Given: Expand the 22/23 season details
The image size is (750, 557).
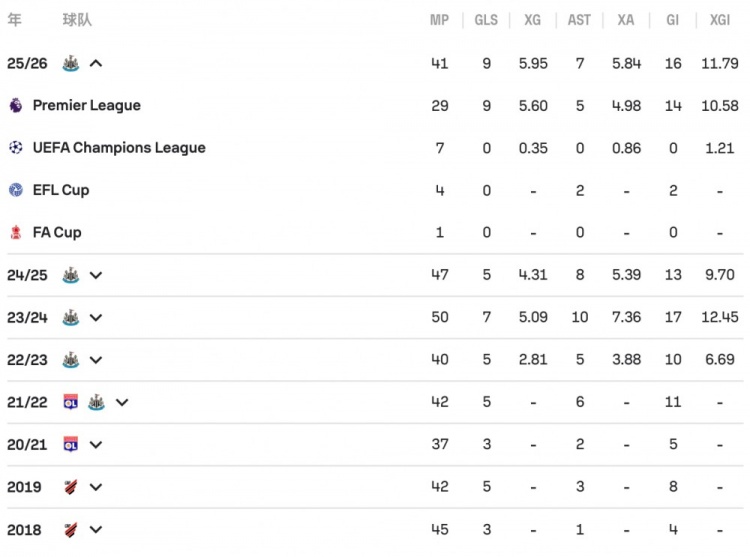Looking at the screenshot, I should click(96, 360).
